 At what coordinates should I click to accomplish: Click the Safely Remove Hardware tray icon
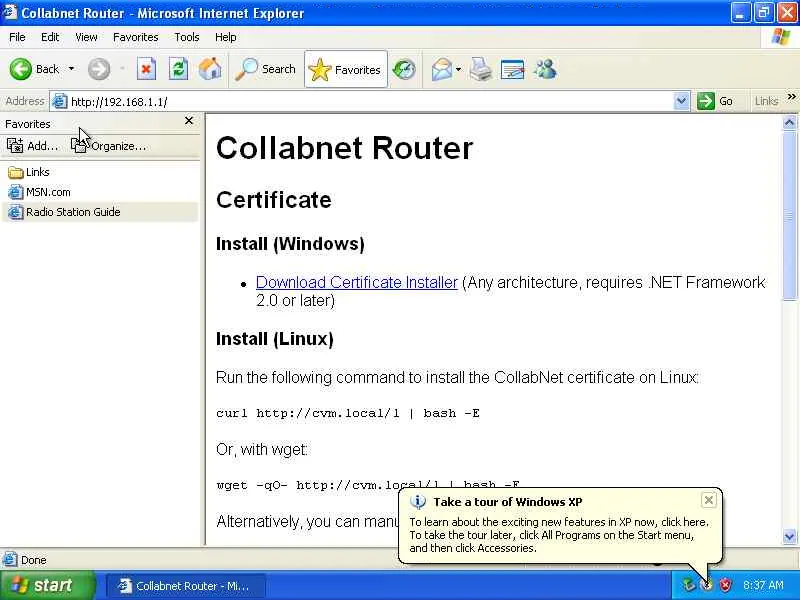coord(688,585)
